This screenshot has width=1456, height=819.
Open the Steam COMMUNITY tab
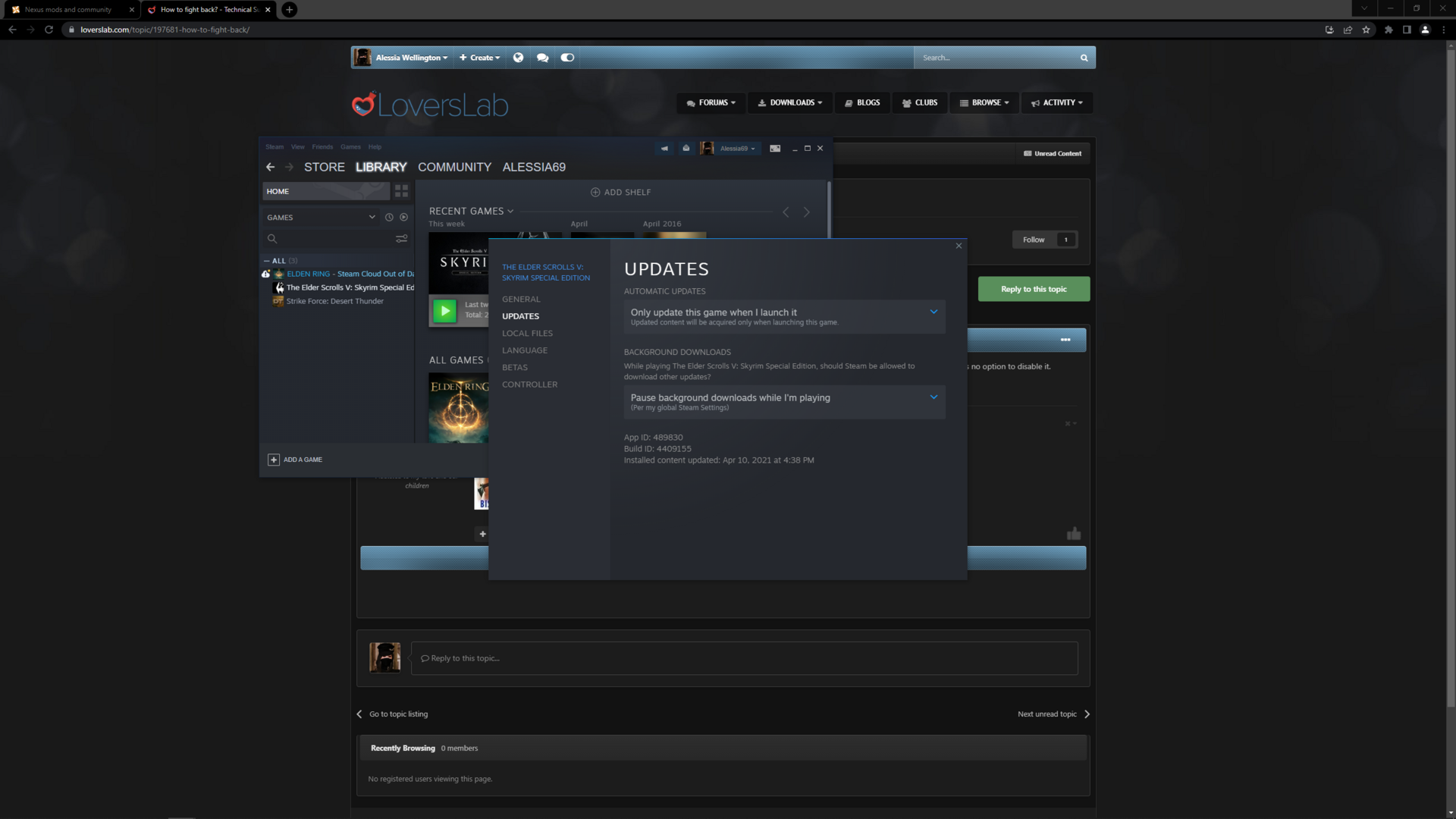tap(454, 167)
